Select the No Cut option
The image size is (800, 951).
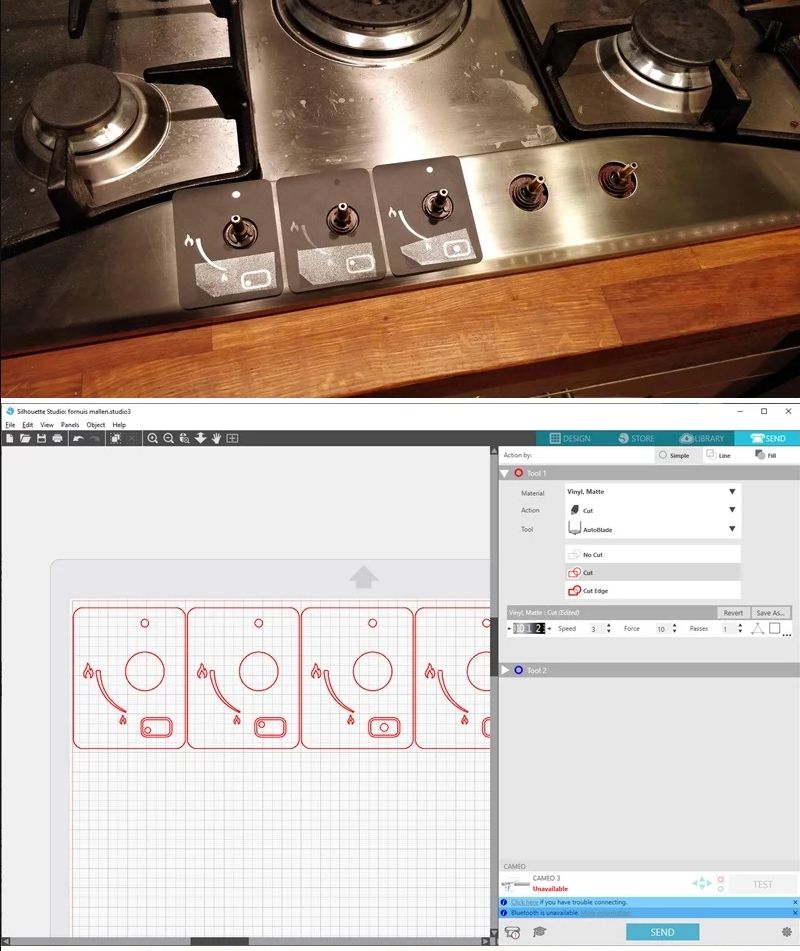(653, 554)
